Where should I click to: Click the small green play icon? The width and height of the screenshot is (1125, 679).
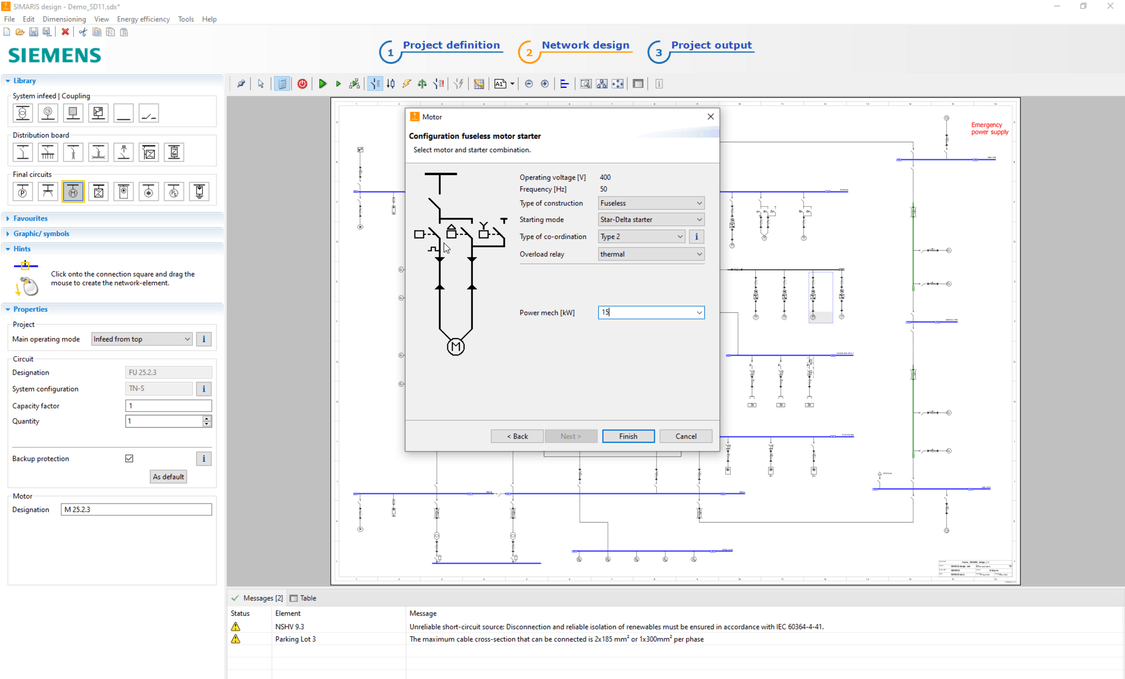point(339,84)
